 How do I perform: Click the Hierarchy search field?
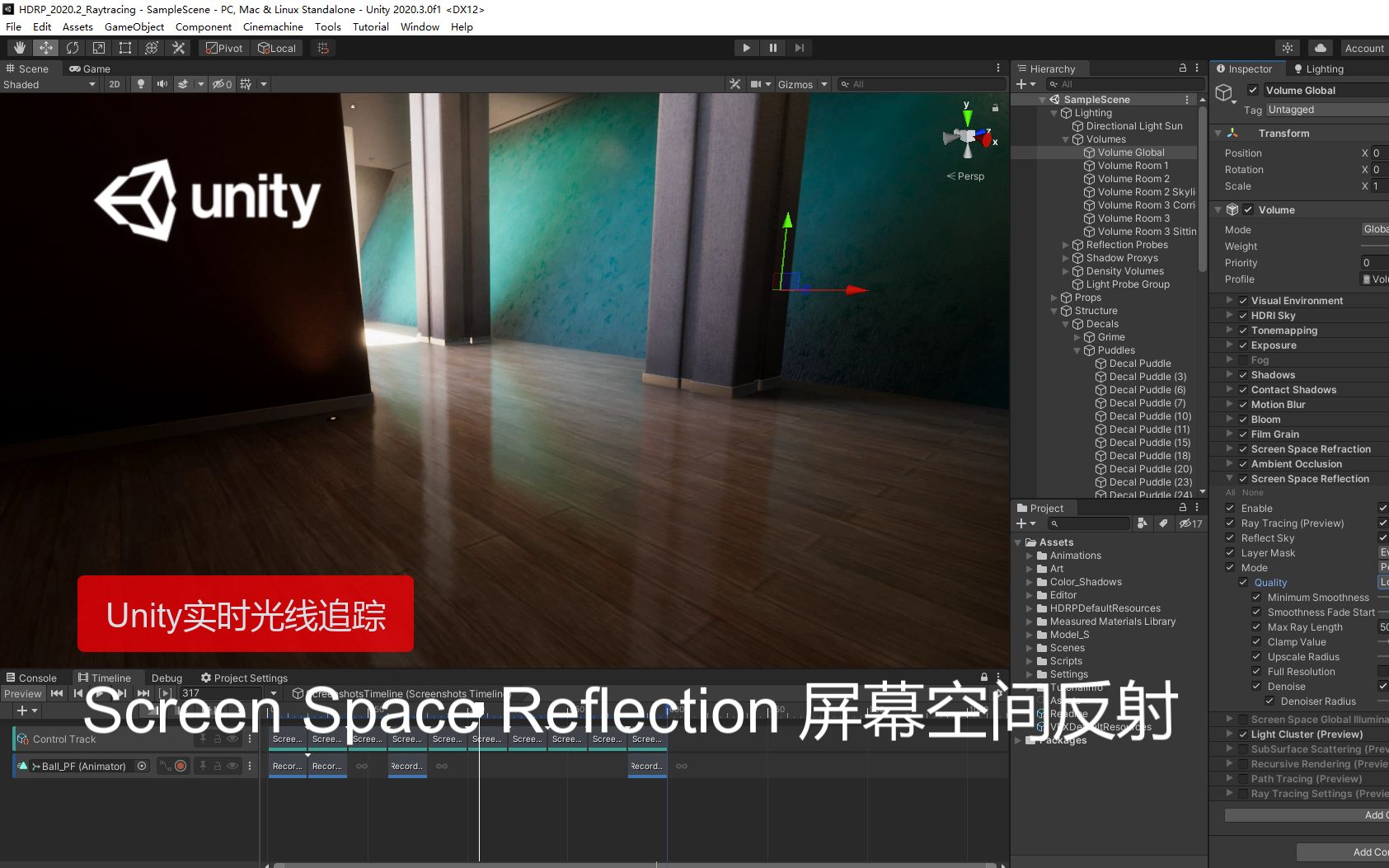coord(1125,84)
